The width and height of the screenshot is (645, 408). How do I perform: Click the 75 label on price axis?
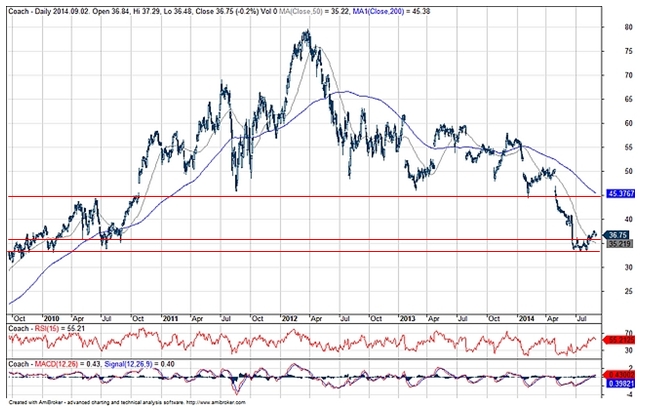coord(629,51)
